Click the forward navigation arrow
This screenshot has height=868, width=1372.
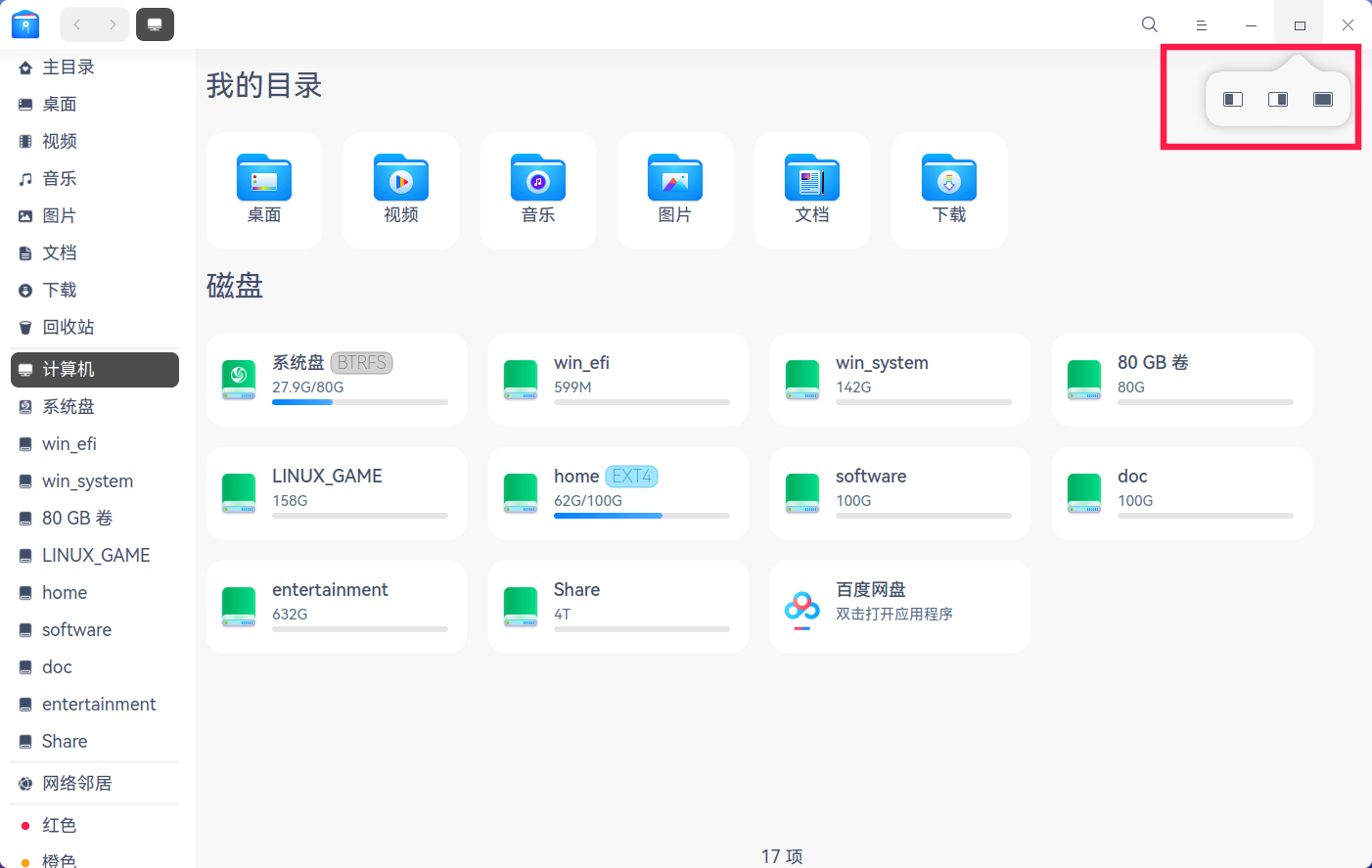tap(112, 24)
